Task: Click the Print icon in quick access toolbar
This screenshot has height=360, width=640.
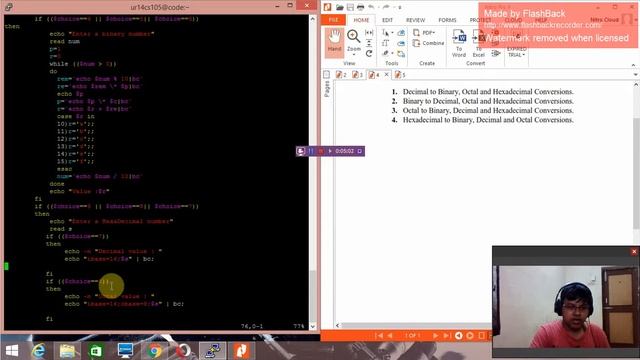Action: point(360,7)
